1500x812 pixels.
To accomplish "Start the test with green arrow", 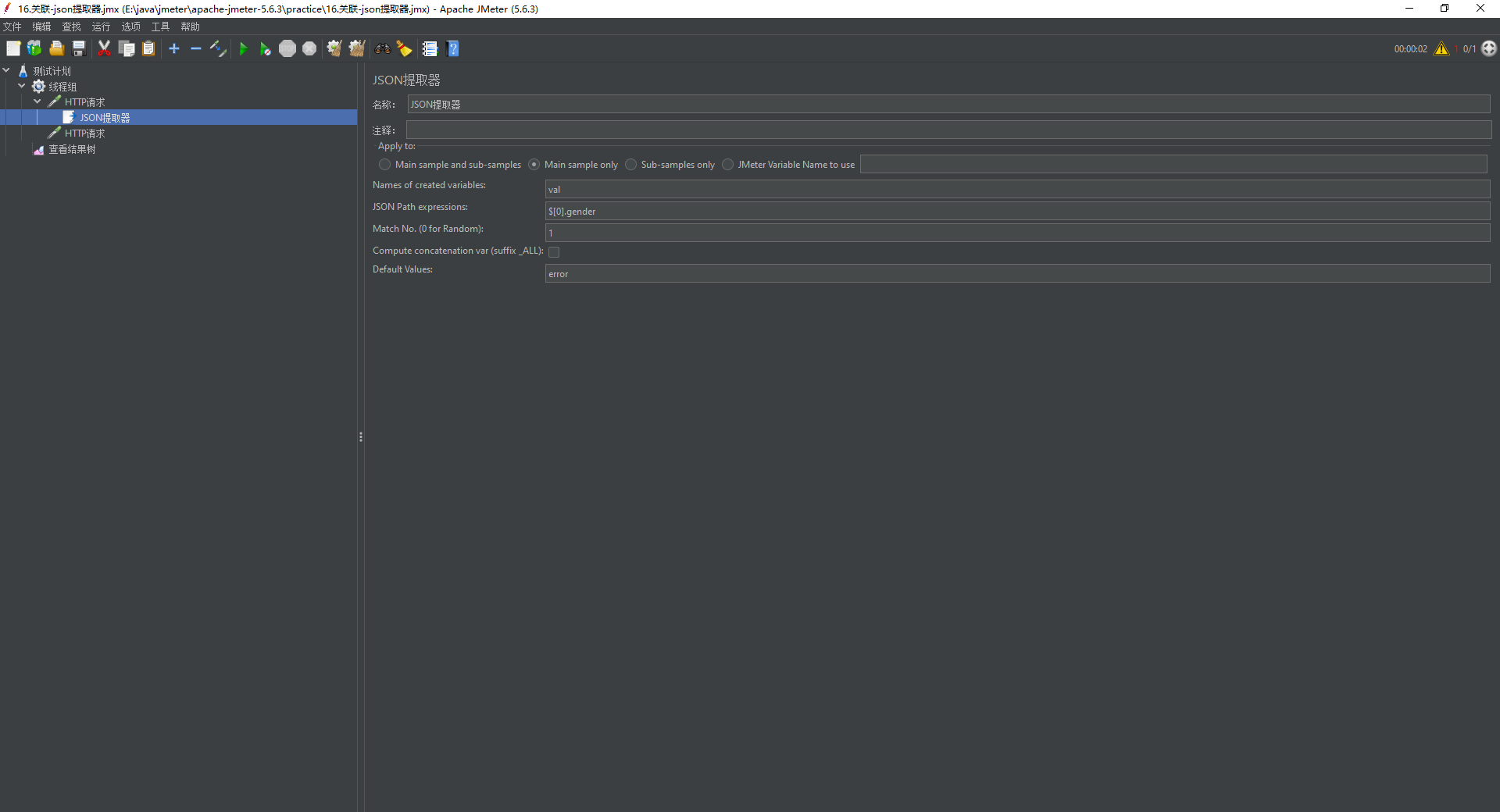I will [243, 48].
